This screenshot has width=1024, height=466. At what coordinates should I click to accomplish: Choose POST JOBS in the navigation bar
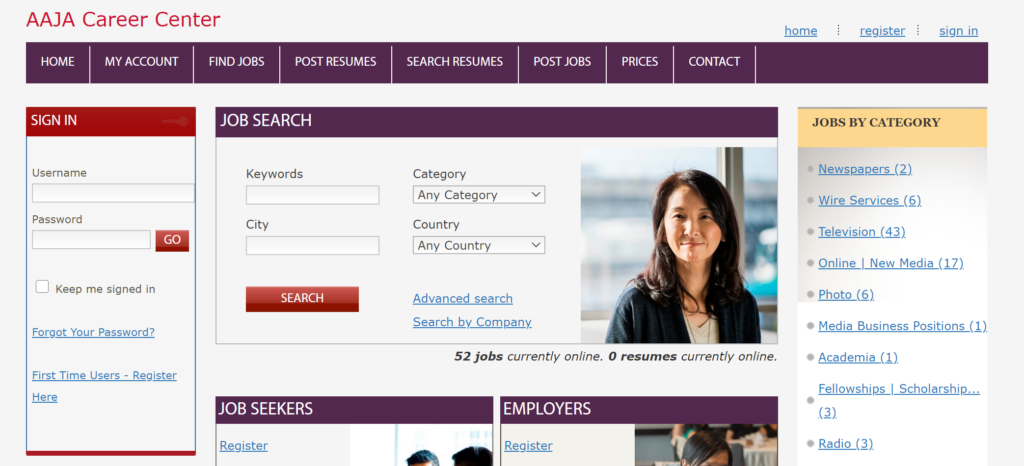point(562,62)
